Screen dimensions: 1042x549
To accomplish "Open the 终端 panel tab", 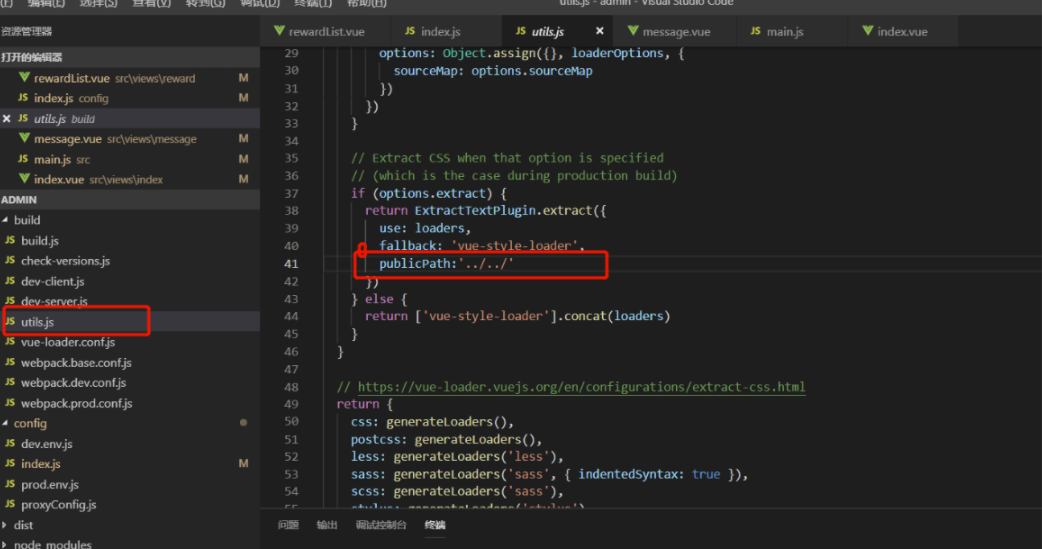I will (435, 525).
